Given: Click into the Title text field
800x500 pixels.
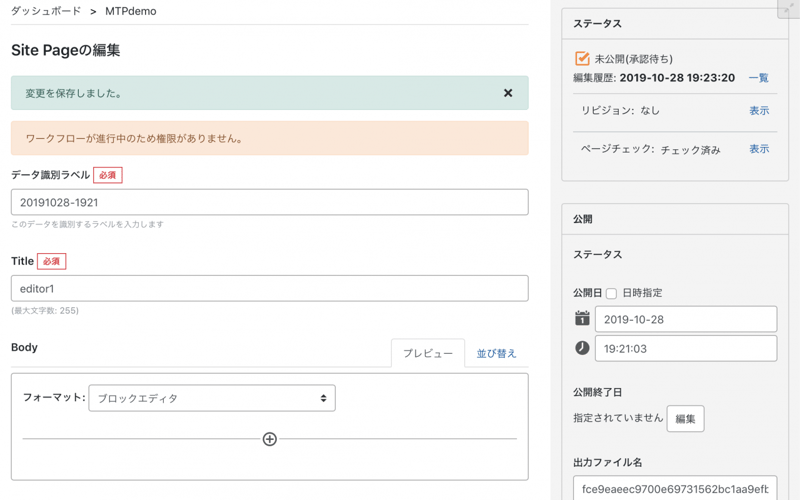Looking at the screenshot, I should click(x=269, y=288).
